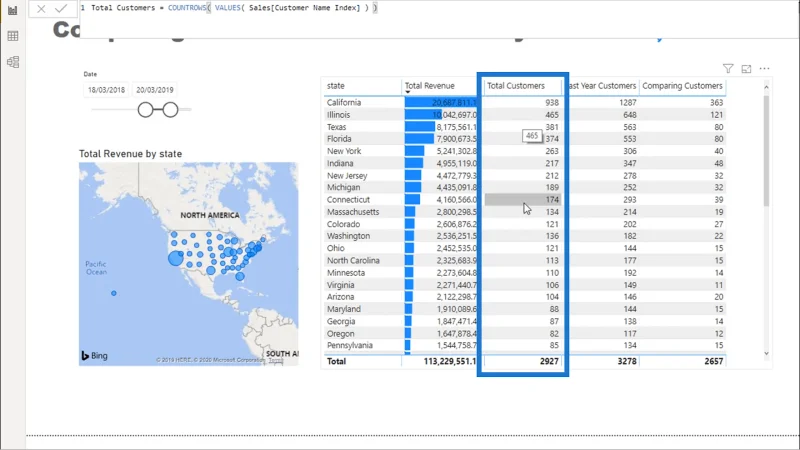The image size is (800, 450).
Task: Click Connecticut's Total Customers value 174
Action: point(552,199)
